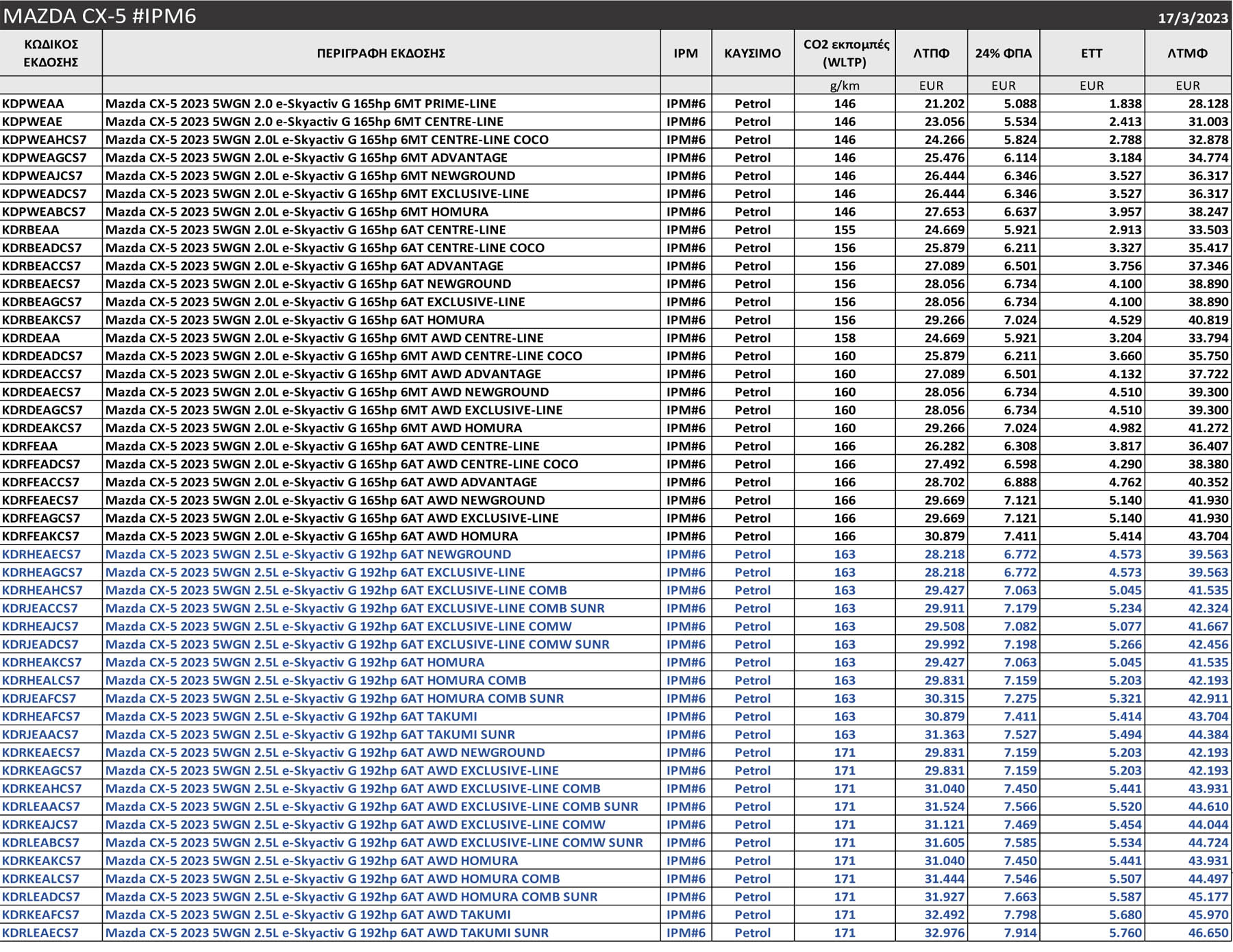1233x952 pixels.
Task: Click the KDRLEAECS7 code in last row
Action: [40, 932]
